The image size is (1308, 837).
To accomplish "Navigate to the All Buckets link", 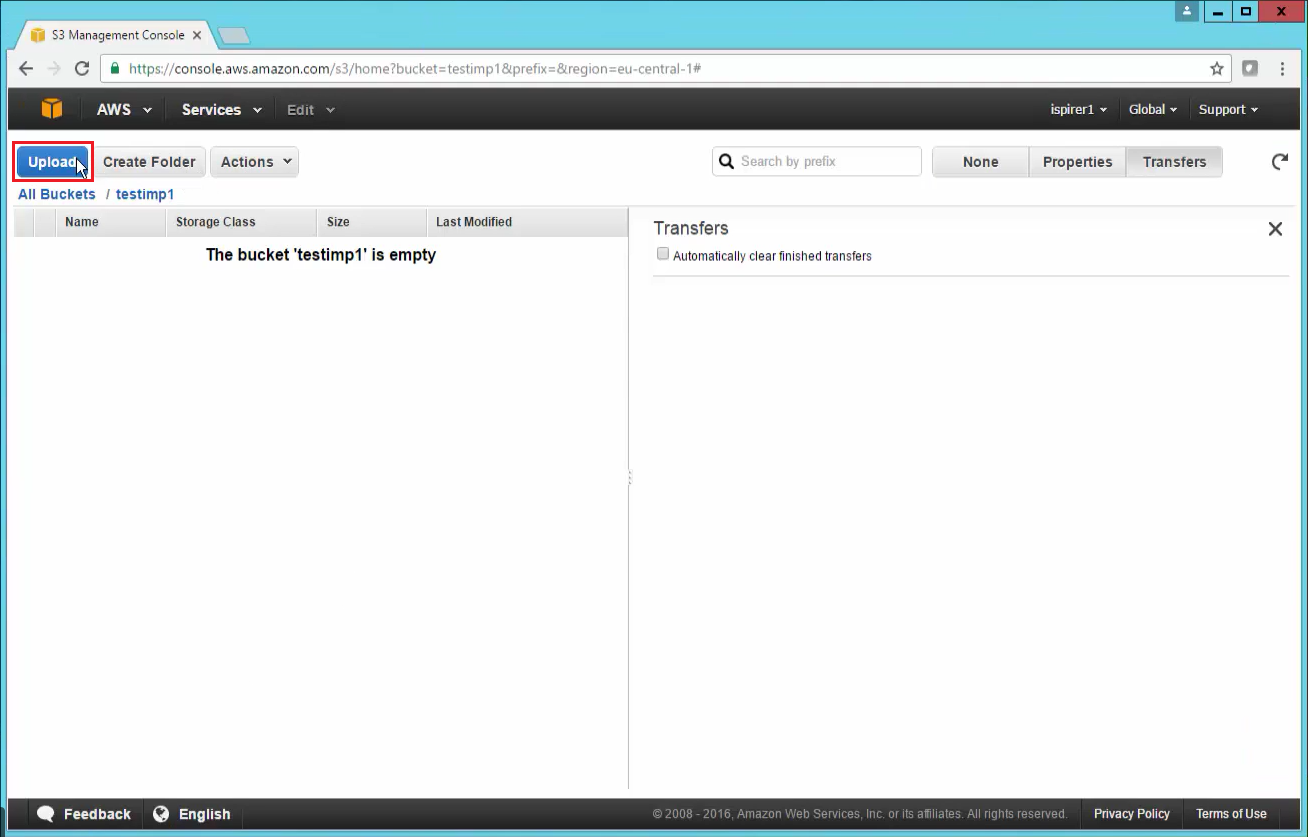I will coord(57,194).
